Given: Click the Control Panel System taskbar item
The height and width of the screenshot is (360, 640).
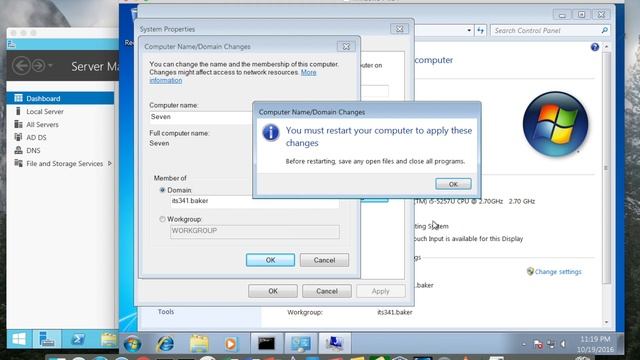Looking at the screenshot, I should pos(300,344).
